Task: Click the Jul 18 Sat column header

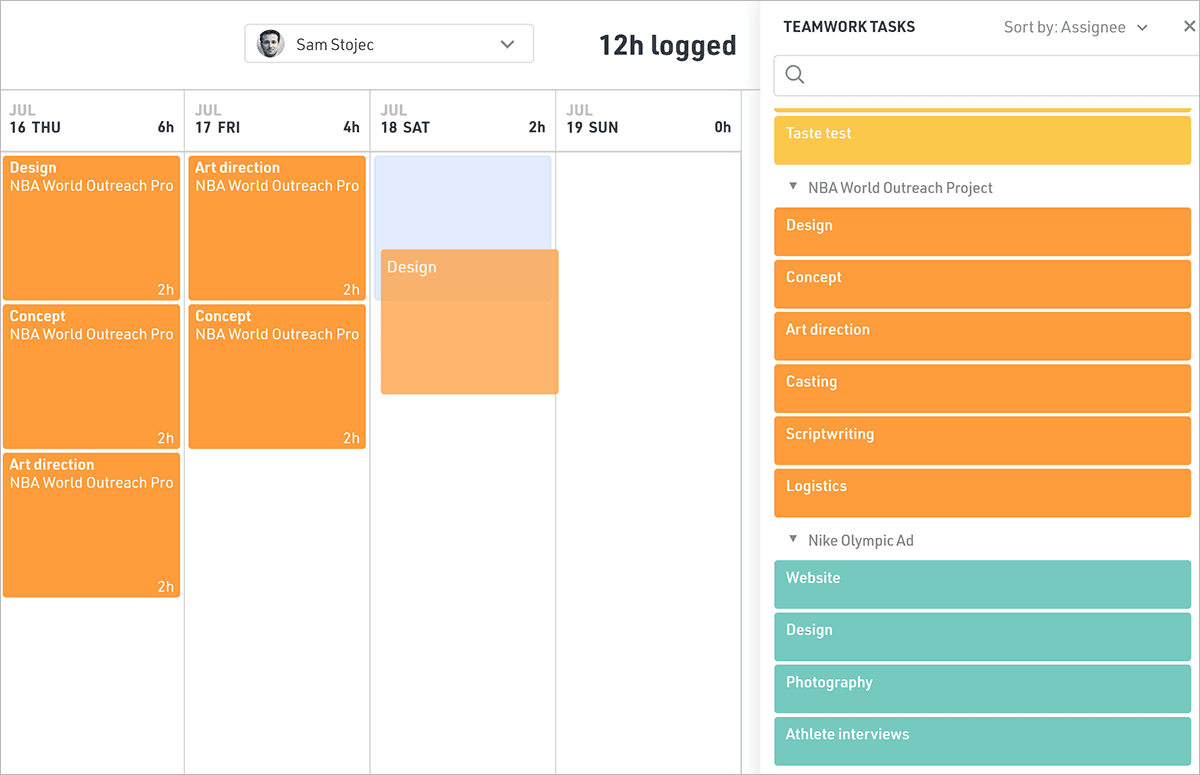Action: pyautogui.click(x=462, y=120)
